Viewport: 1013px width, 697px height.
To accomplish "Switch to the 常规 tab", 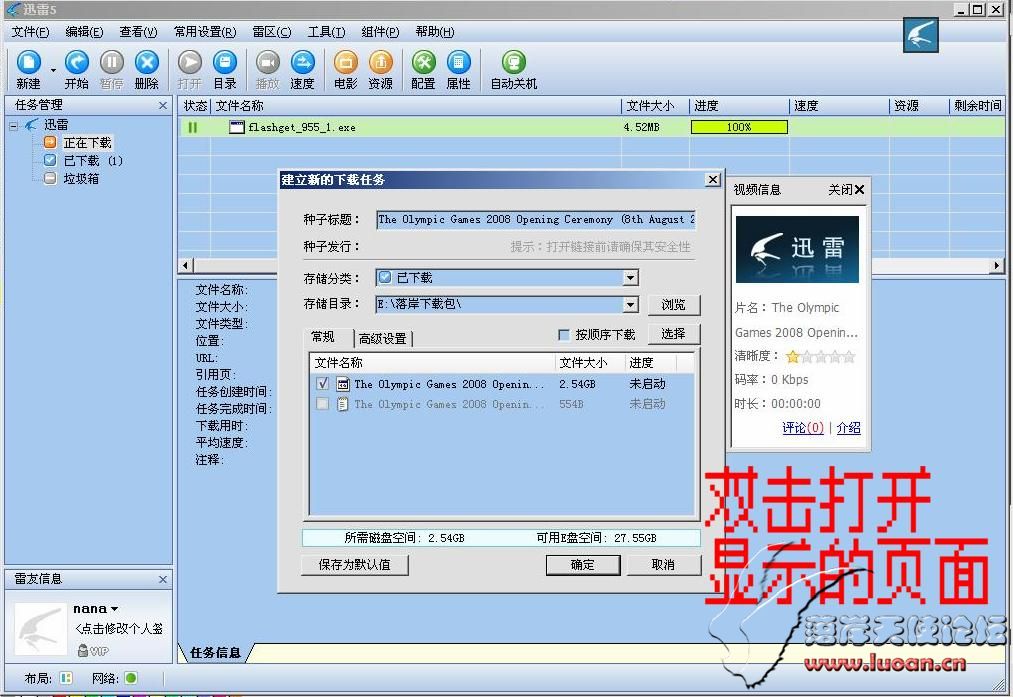I will point(322,337).
